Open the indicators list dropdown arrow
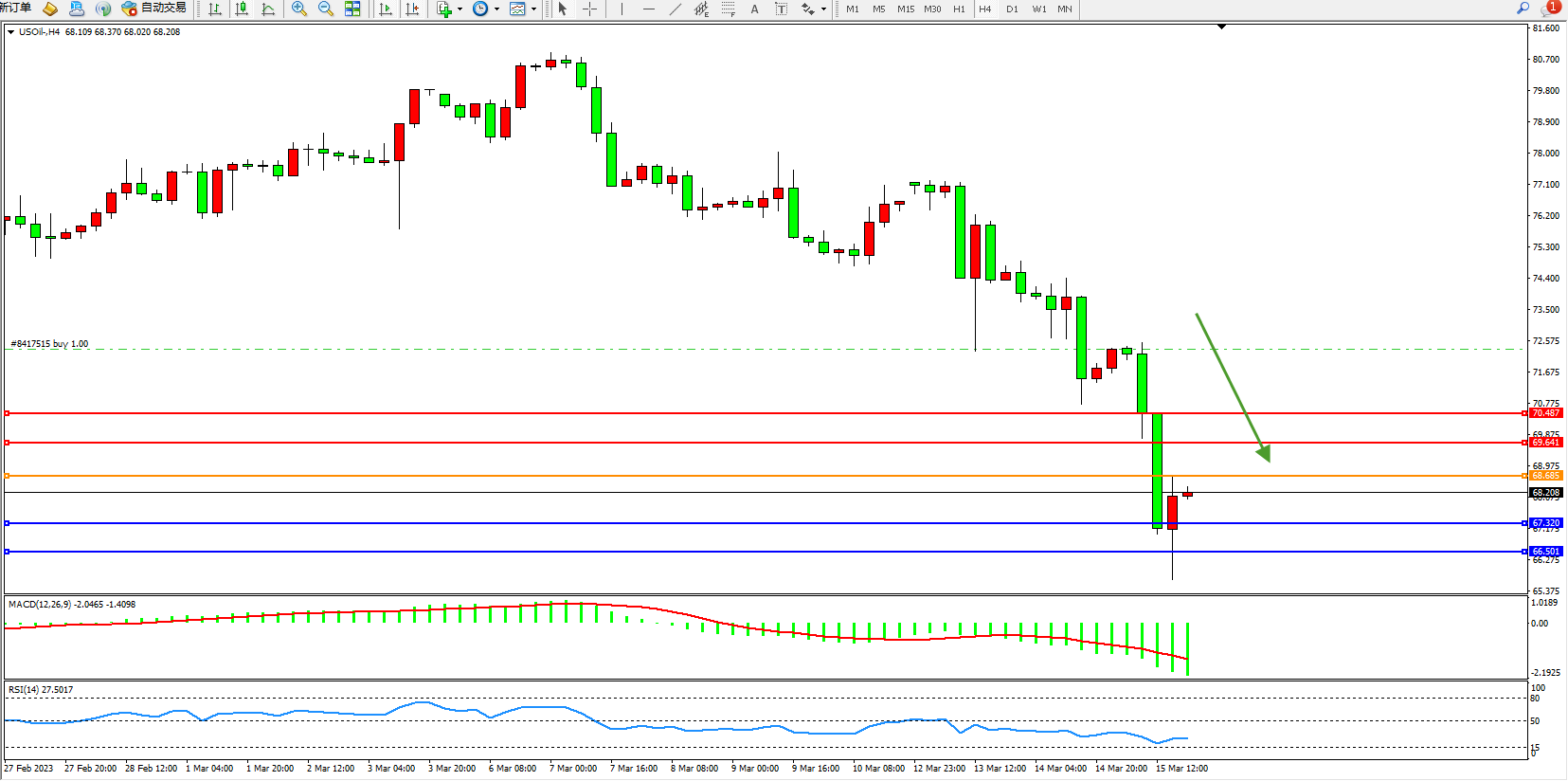The image size is (1568, 781). 460,9
